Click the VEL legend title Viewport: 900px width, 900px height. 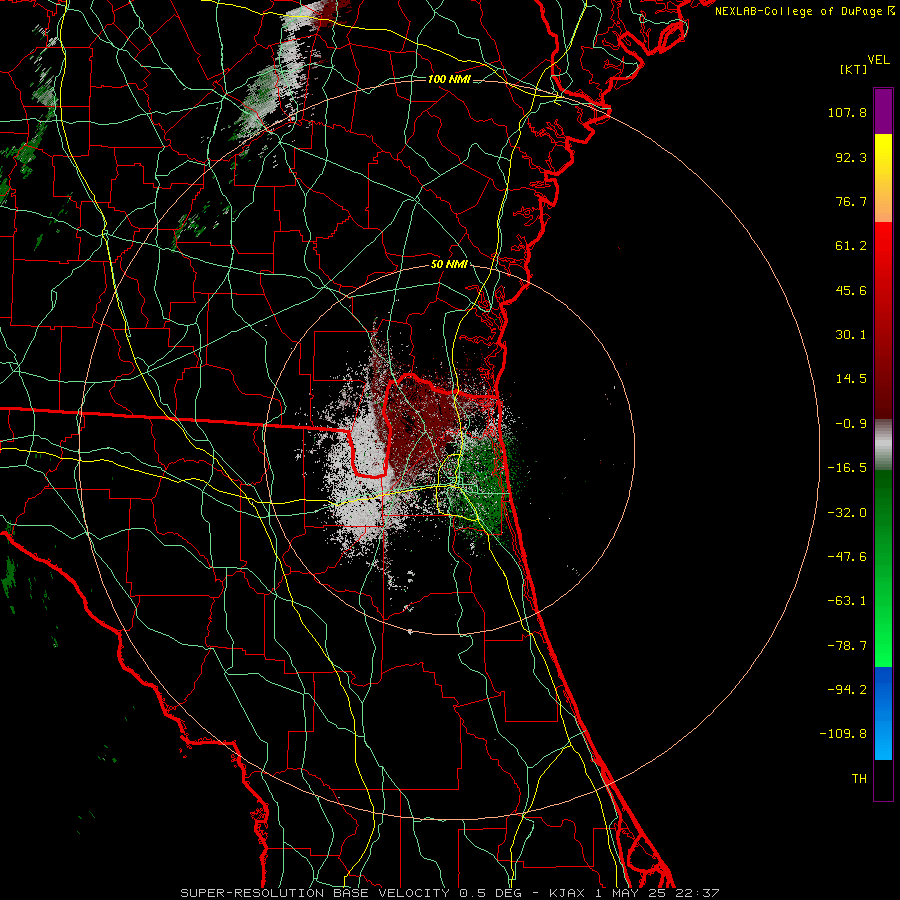[x=879, y=60]
